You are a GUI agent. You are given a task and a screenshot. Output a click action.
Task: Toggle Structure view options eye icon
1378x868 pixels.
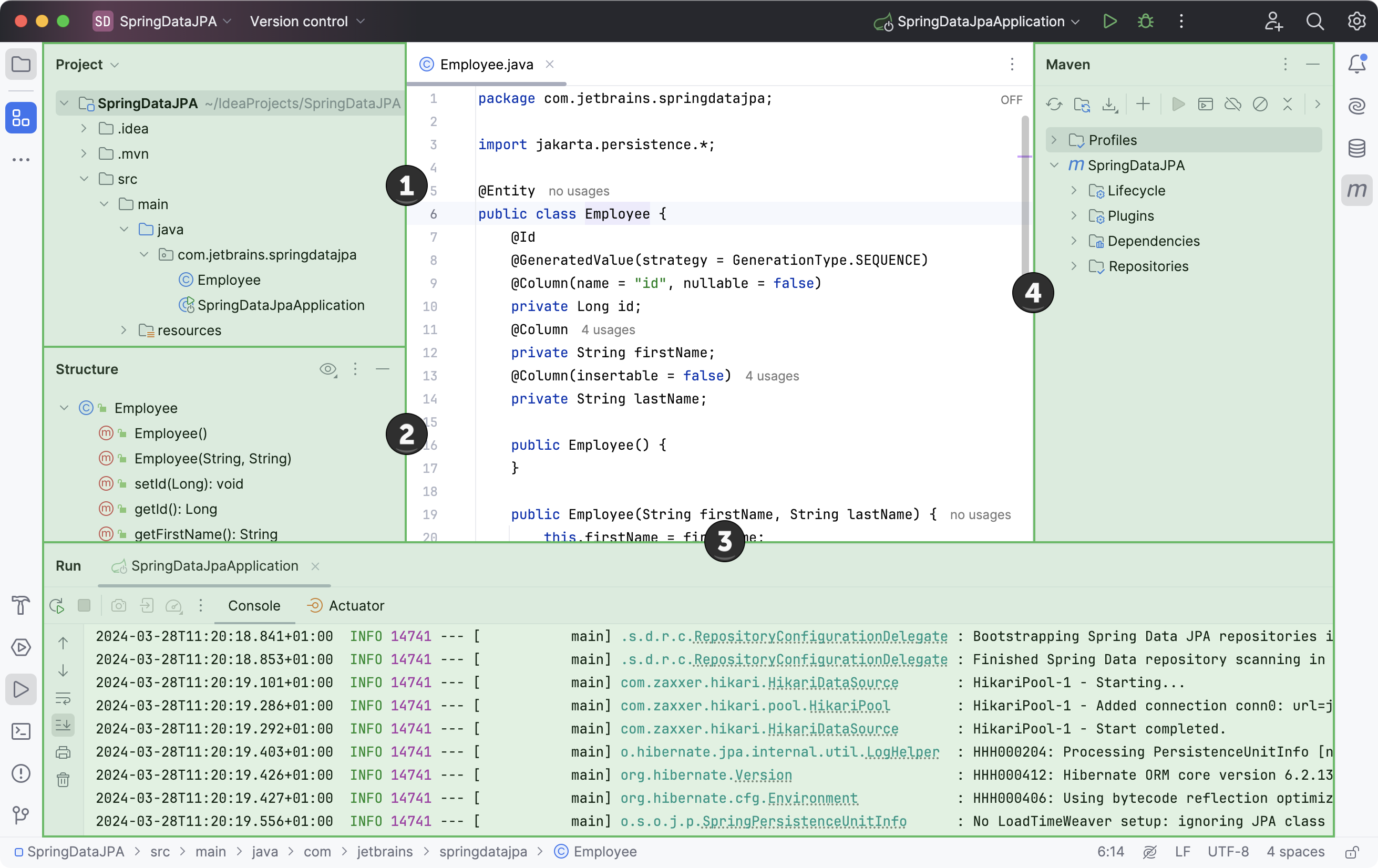327,369
